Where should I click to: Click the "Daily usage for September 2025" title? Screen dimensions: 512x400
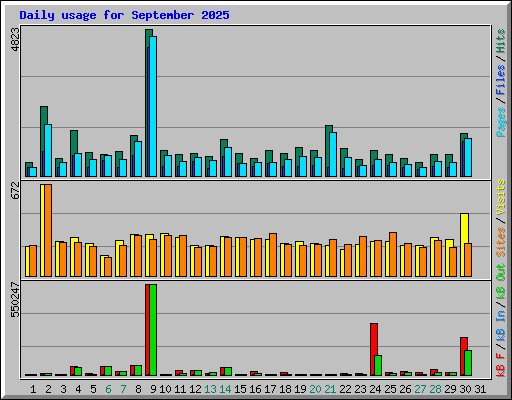[x=124, y=15]
